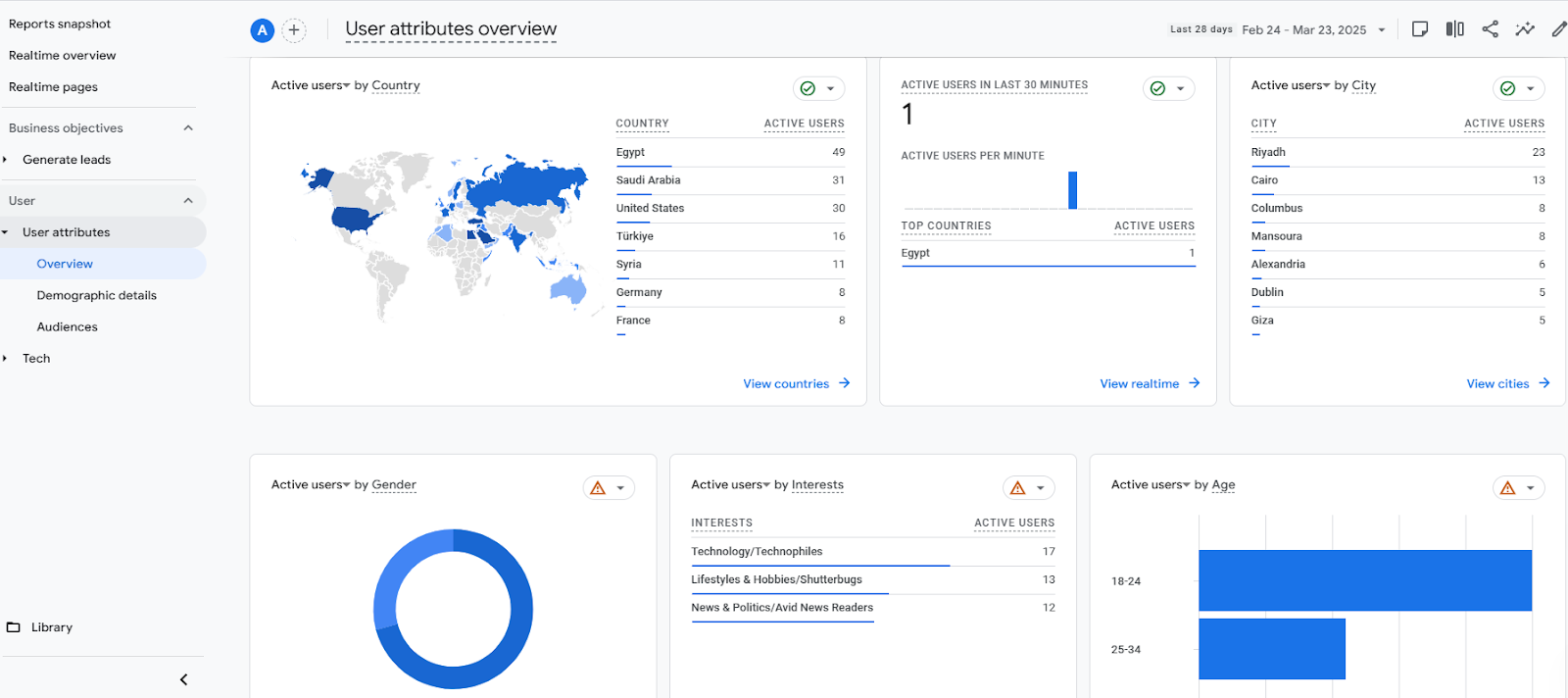Click the Interests dimension link
The width and height of the screenshot is (1568, 698).
tap(817, 484)
